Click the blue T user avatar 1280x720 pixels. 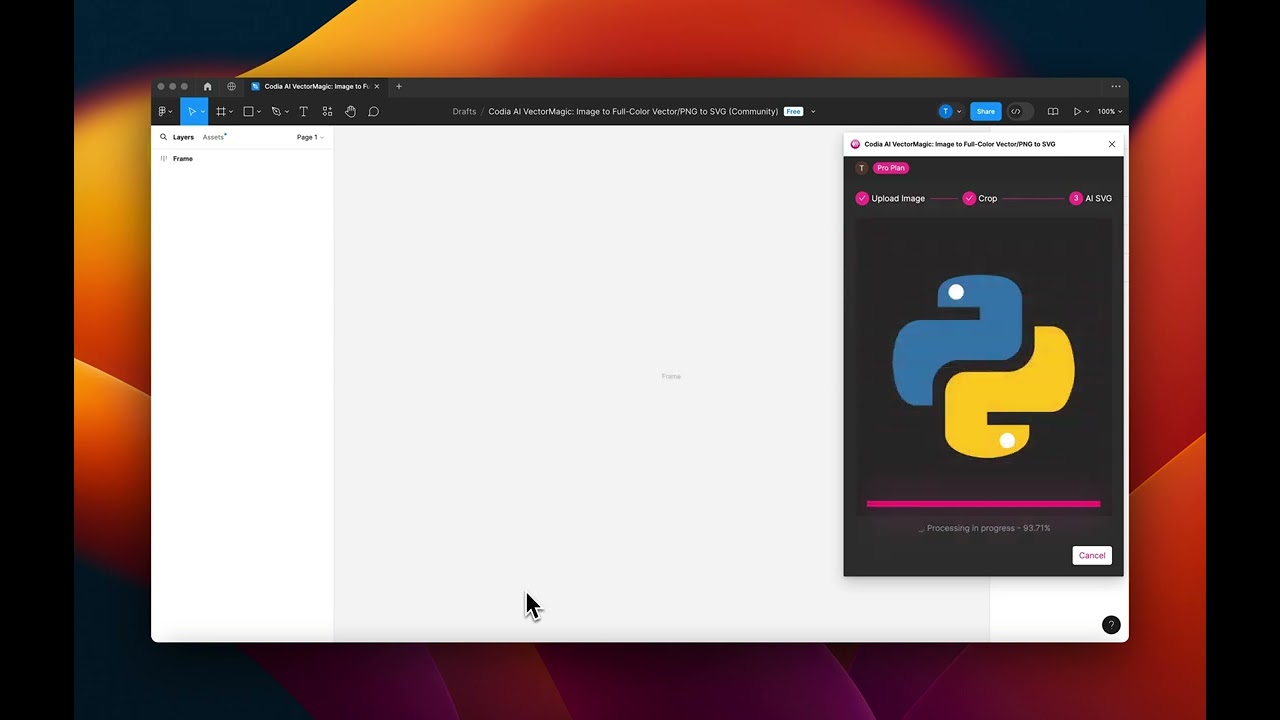[945, 111]
